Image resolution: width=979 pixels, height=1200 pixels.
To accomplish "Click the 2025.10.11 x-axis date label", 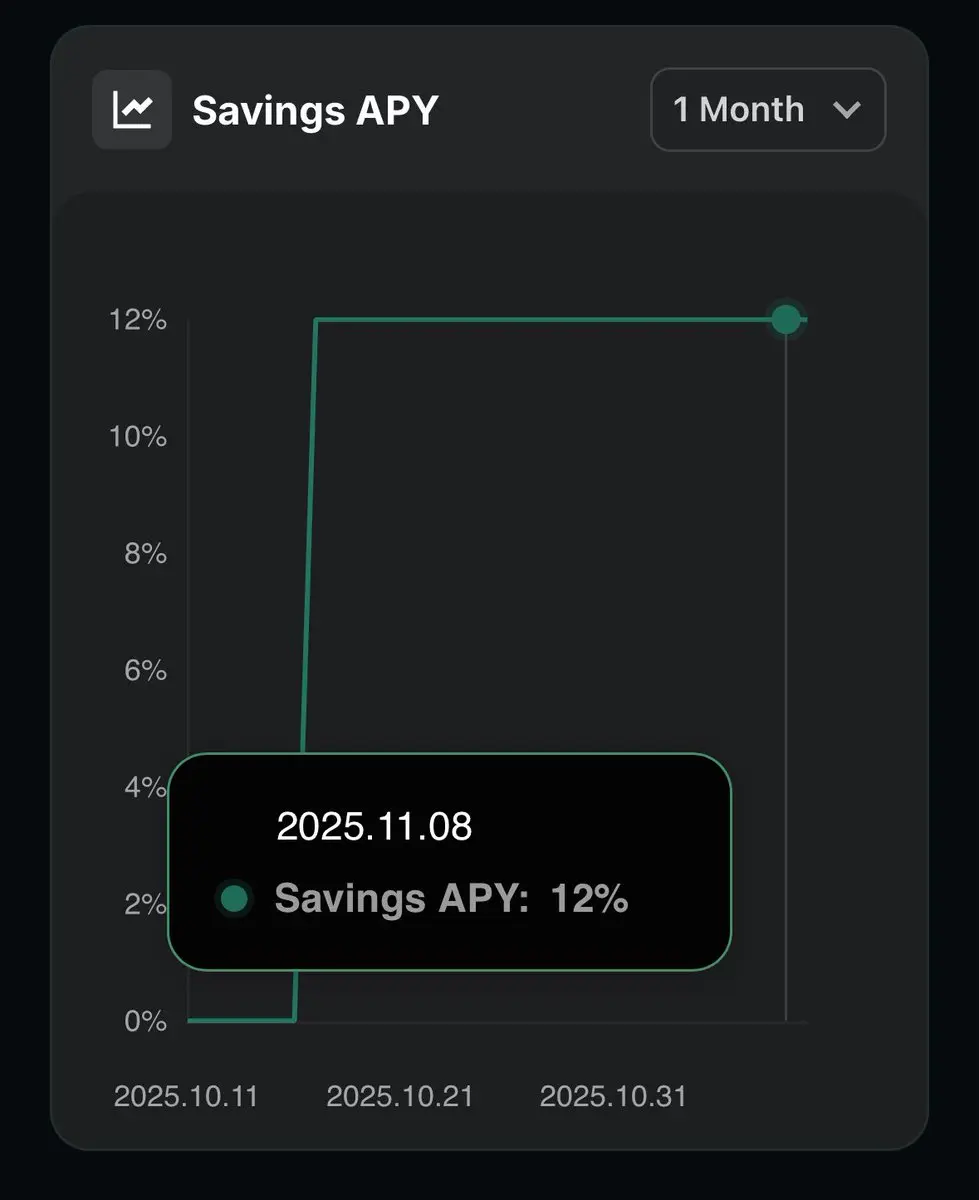I will click(186, 1096).
